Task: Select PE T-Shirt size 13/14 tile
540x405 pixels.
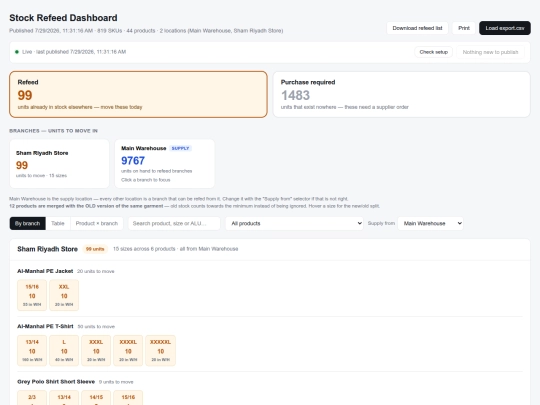Action: point(32,350)
